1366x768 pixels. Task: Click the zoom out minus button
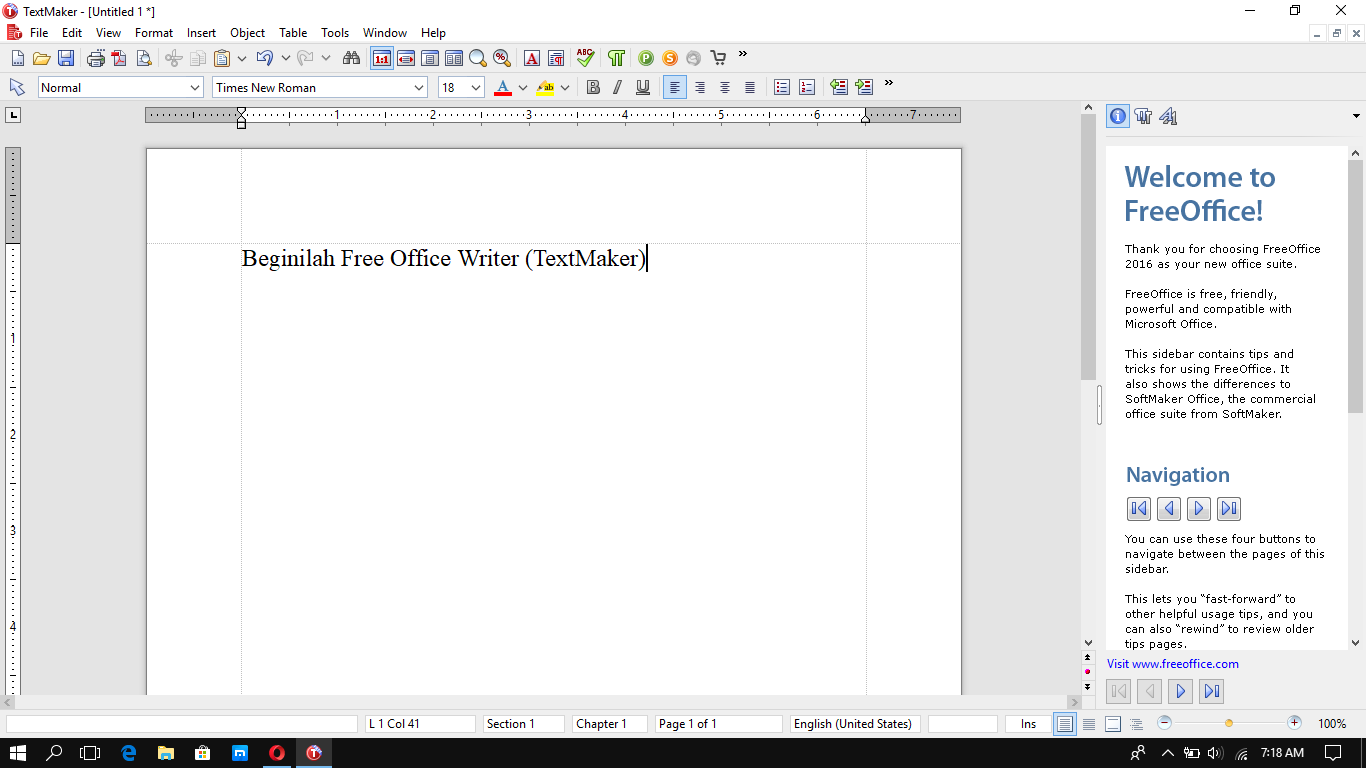pos(1164,723)
